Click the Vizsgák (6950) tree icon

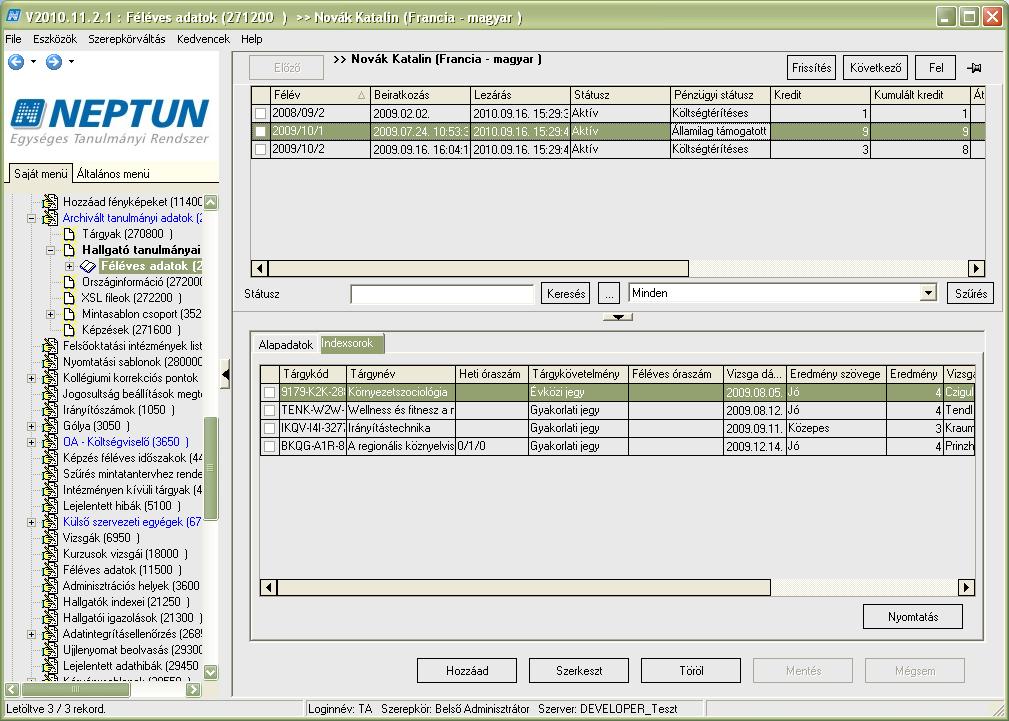(50, 538)
